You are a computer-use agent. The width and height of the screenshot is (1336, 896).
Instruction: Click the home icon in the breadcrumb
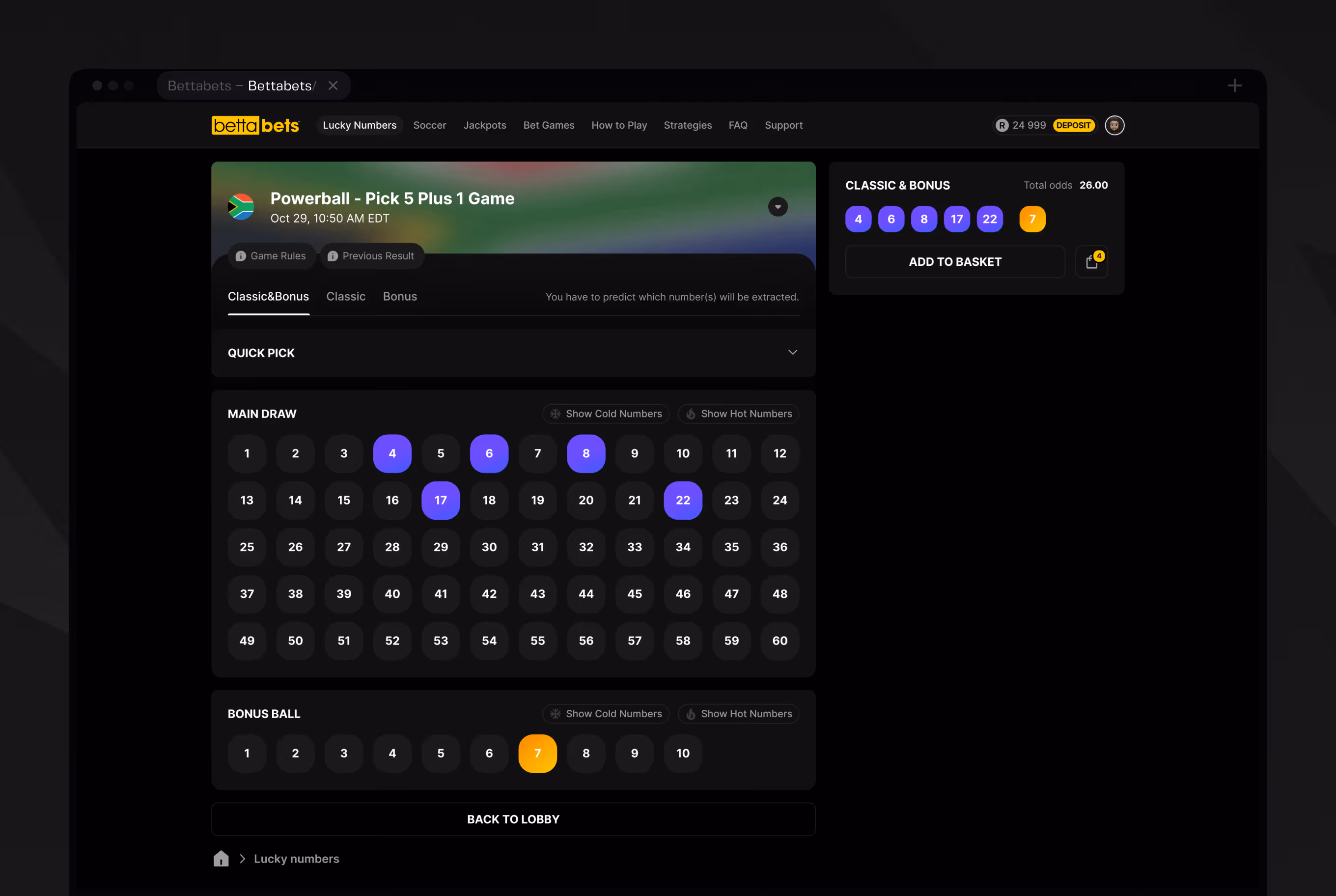(x=221, y=858)
